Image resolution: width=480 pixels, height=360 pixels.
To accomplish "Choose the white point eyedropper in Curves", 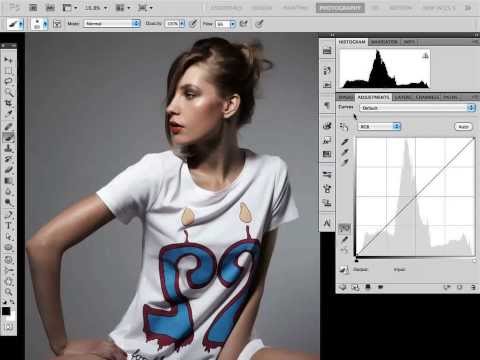I will click(345, 162).
